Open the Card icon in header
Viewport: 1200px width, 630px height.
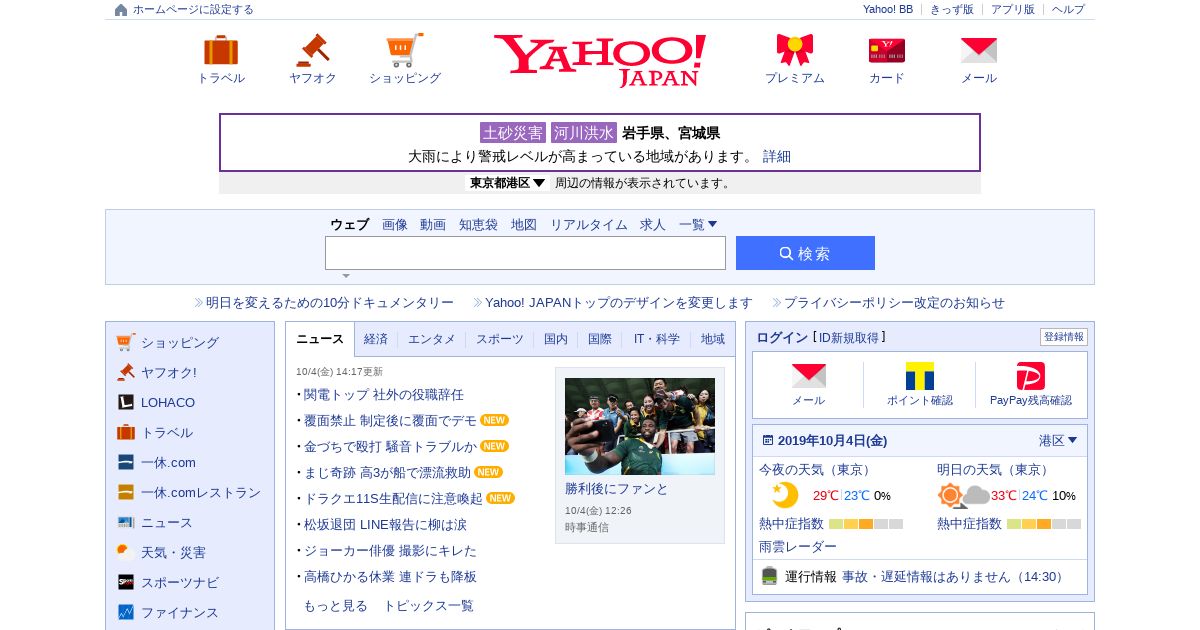pos(887,50)
